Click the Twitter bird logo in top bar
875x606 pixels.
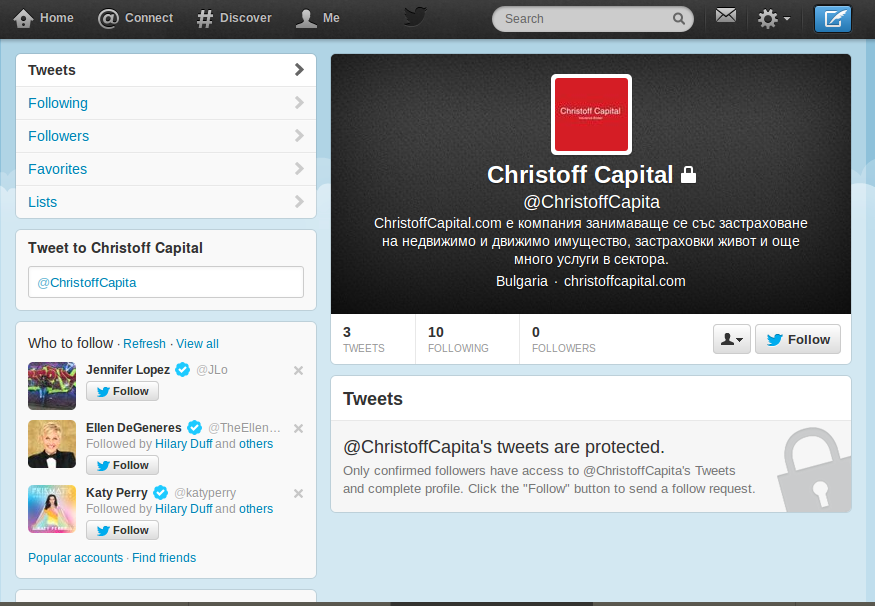point(415,17)
